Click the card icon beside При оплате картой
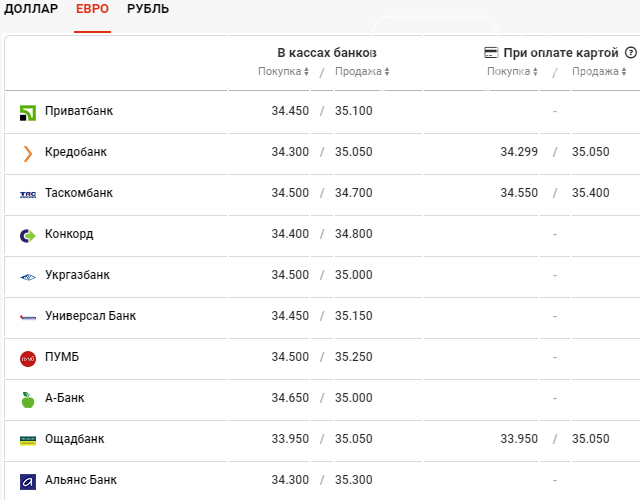The height and width of the screenshot is (501, 640). [x=491, y=53]
